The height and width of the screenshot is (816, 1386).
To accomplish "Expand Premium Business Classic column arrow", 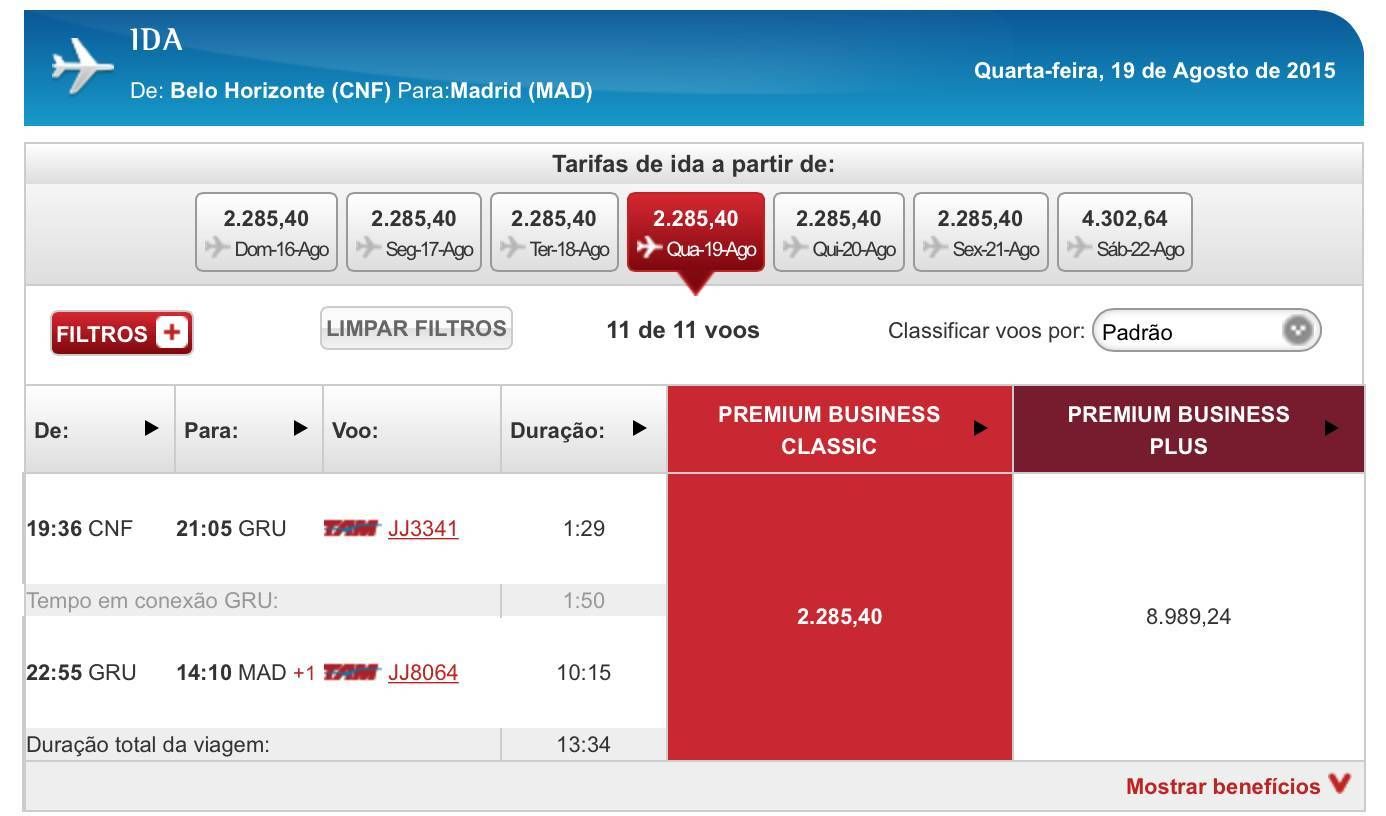I will (981, 428).
